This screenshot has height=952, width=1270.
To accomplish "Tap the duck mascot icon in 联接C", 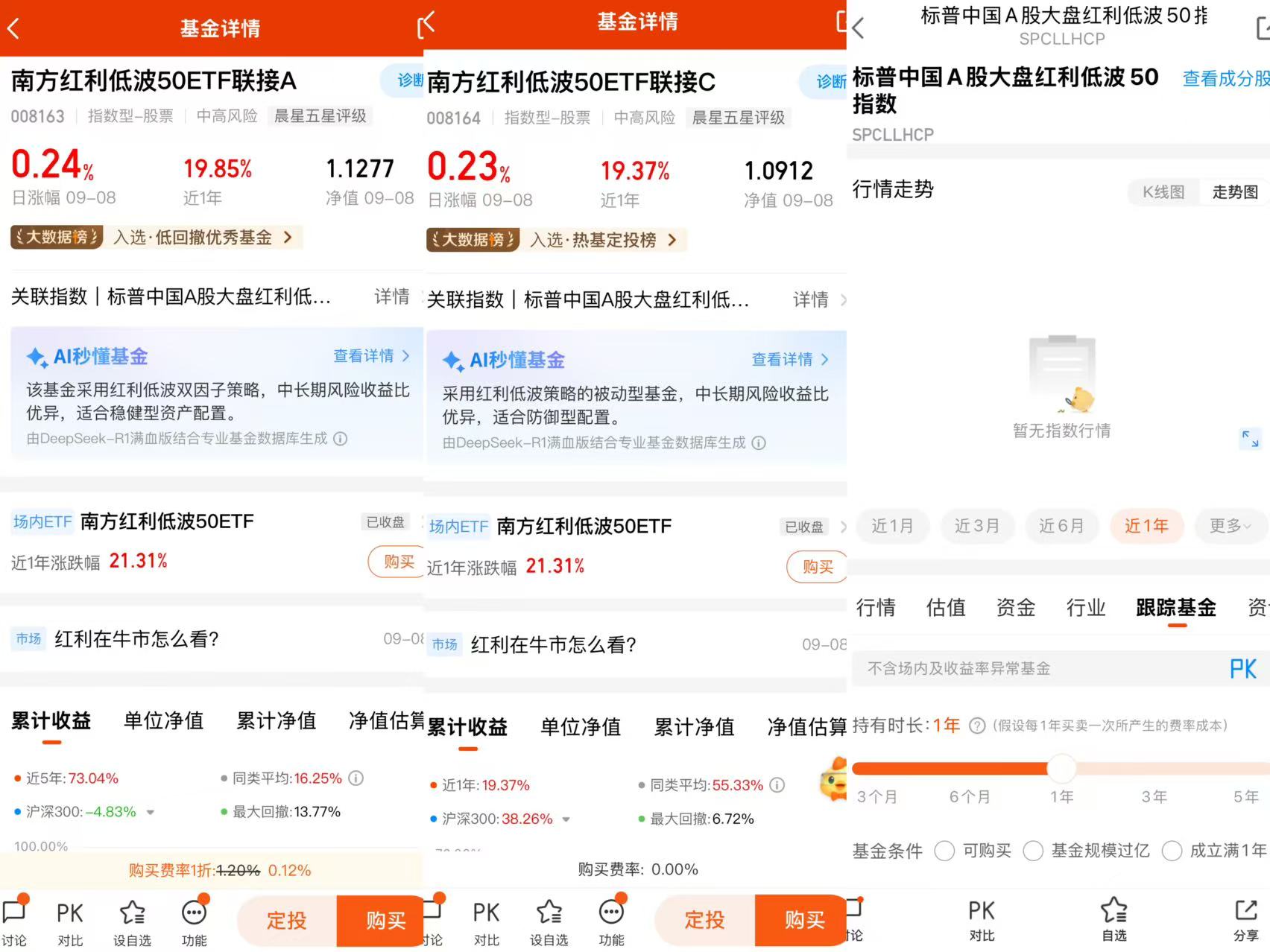I will click(833, 781).
